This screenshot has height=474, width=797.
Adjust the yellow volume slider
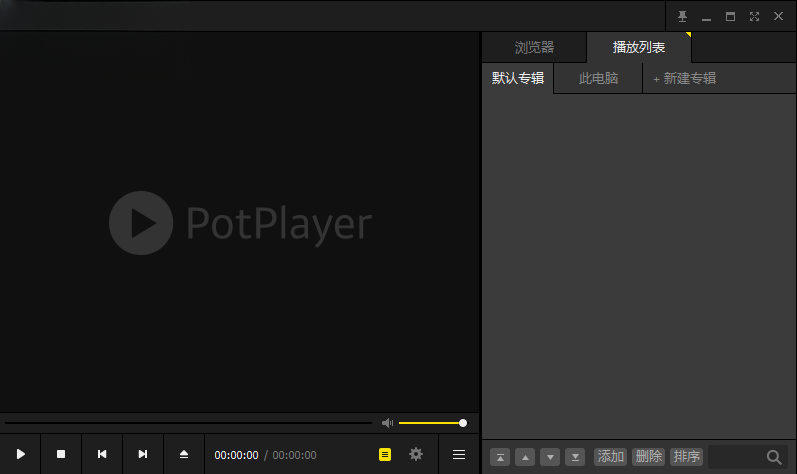coord(433,423)
